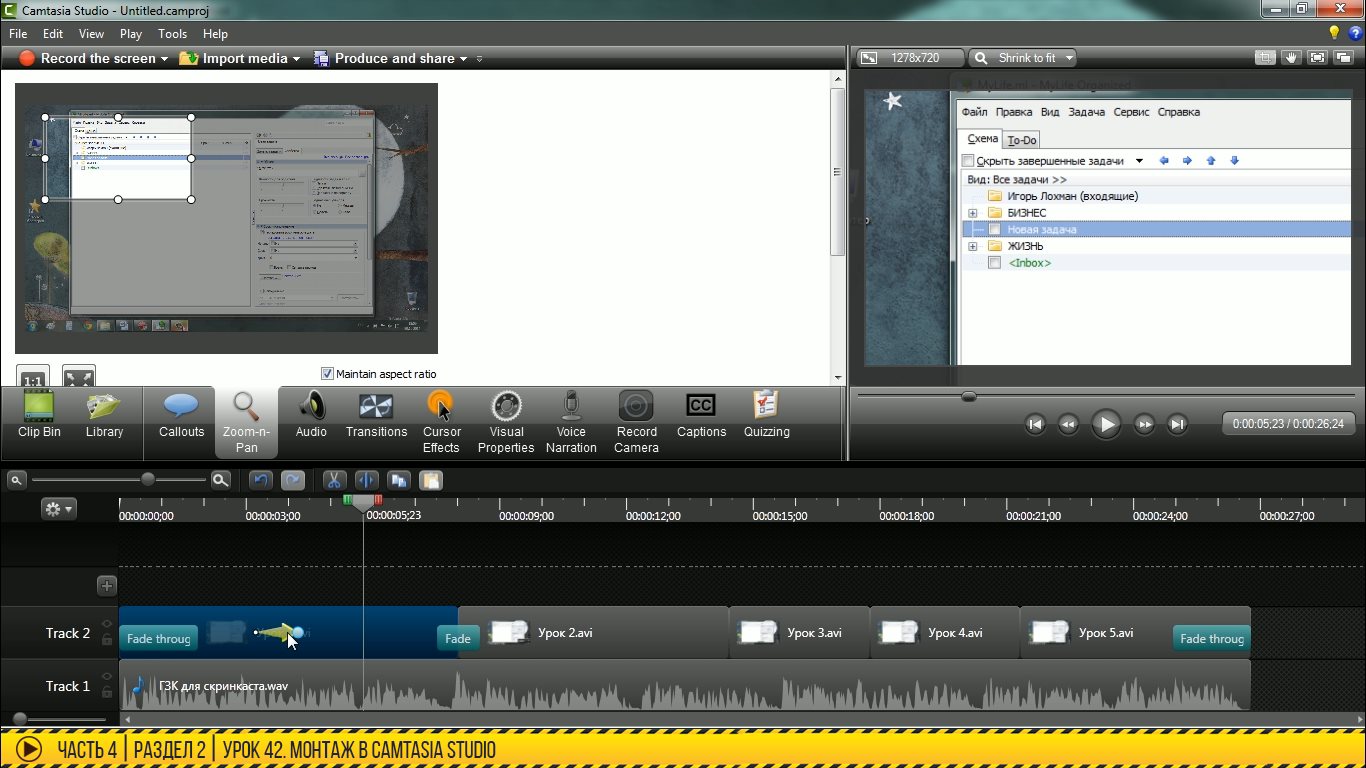Click the Redo arrow on timeline toolbar

292,480
